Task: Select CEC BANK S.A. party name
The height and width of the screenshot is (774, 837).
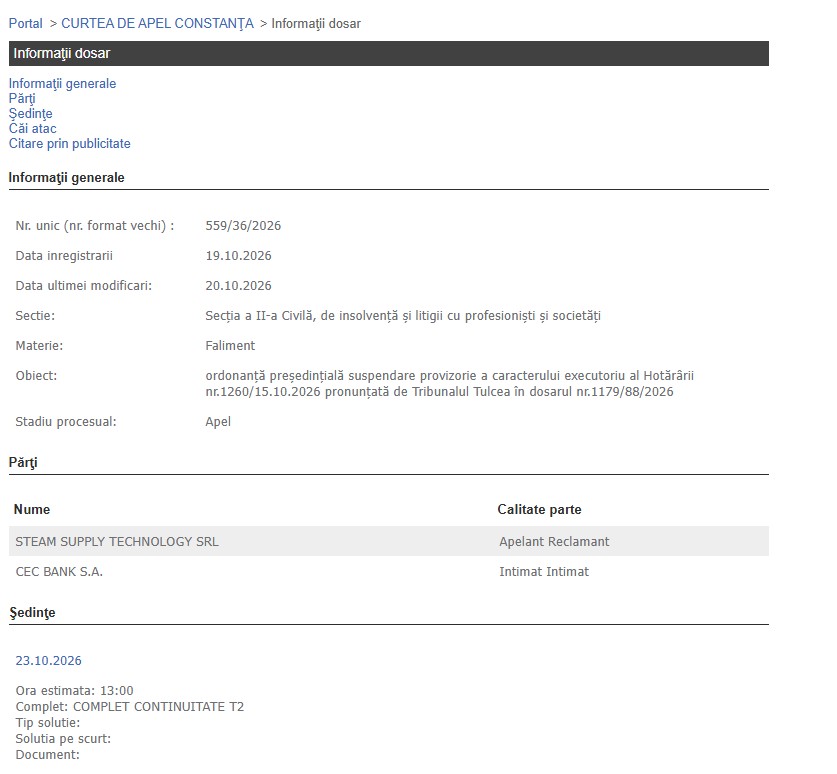Action: point(59,571)
